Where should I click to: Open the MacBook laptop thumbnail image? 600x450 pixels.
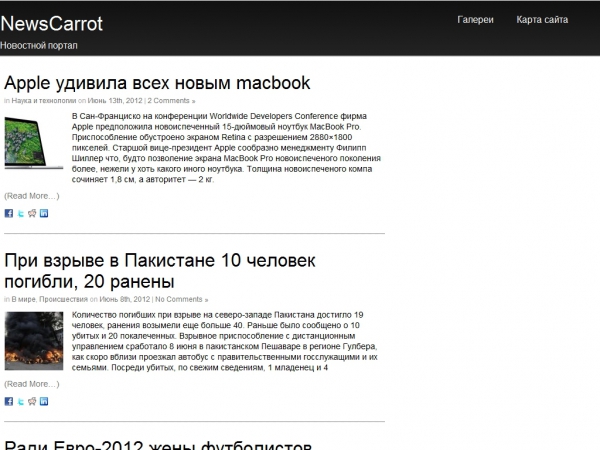[34, 142]
